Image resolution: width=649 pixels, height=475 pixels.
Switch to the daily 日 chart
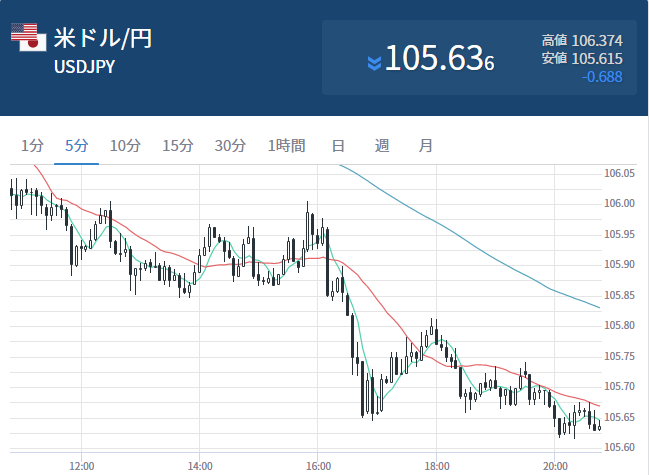338,146
